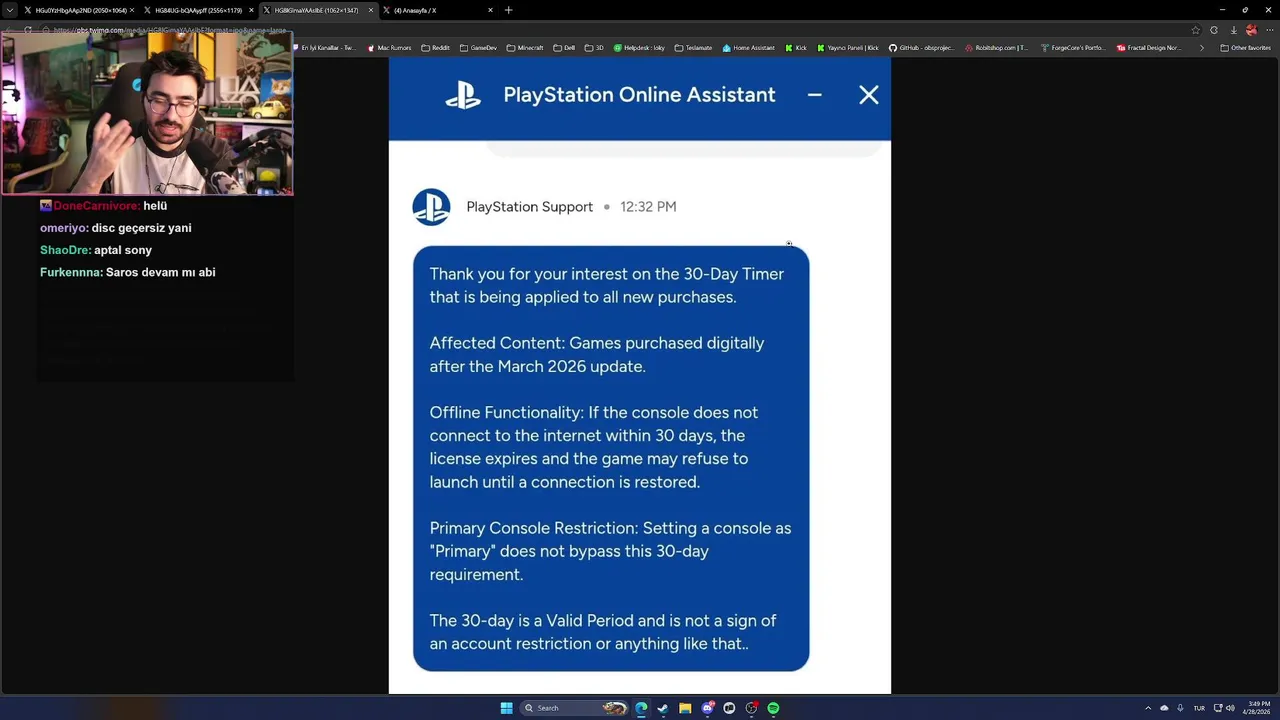Image resolution: width=1280 pixels, height=720 pixels.
Task: Open Spotify from the taskbar
Action: point(773,708)
